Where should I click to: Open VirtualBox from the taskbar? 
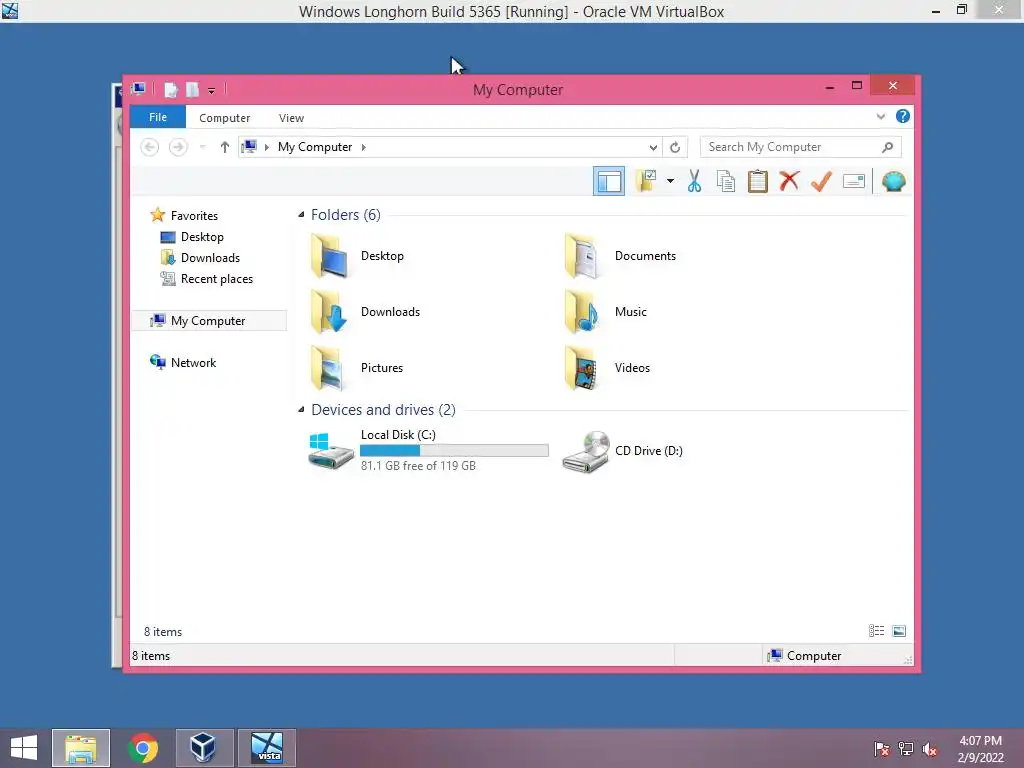coord(203,748)
